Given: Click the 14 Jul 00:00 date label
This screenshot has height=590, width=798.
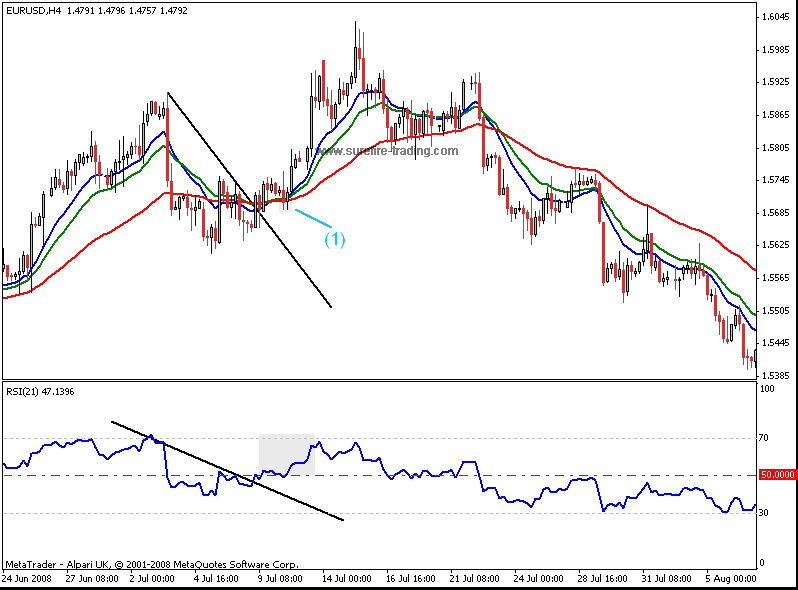Looking at the screenshot, I should pyautogui.click(x=347, y=579).
